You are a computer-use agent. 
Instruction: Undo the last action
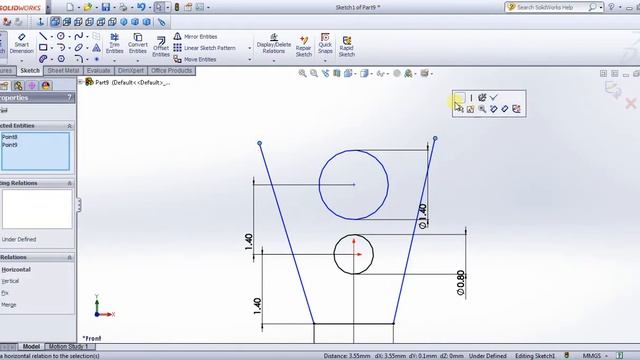pyautogui.click(x=141, y=7)
